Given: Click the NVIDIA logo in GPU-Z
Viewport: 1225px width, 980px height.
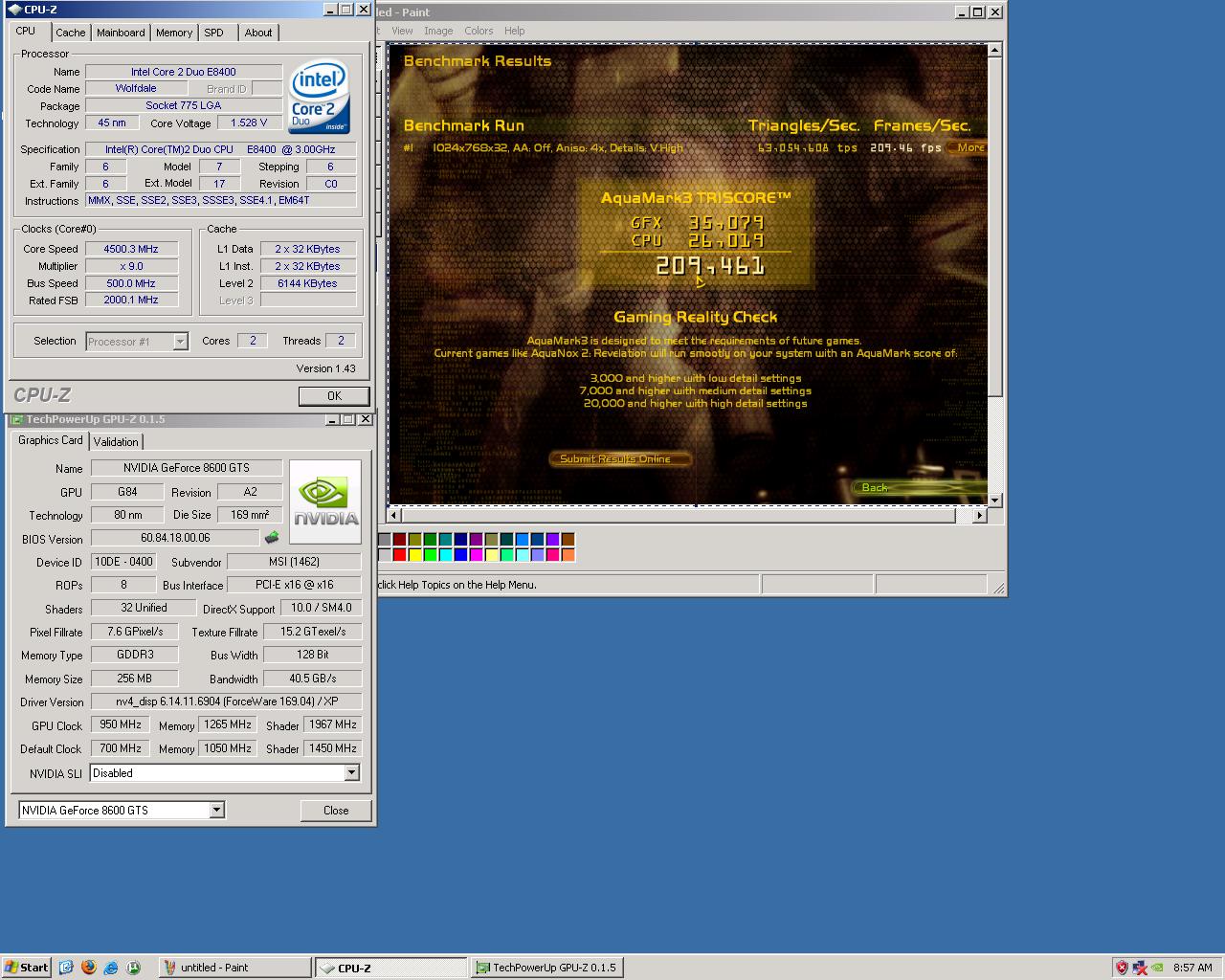Looking at the screenshot, I should pos(325,501).
